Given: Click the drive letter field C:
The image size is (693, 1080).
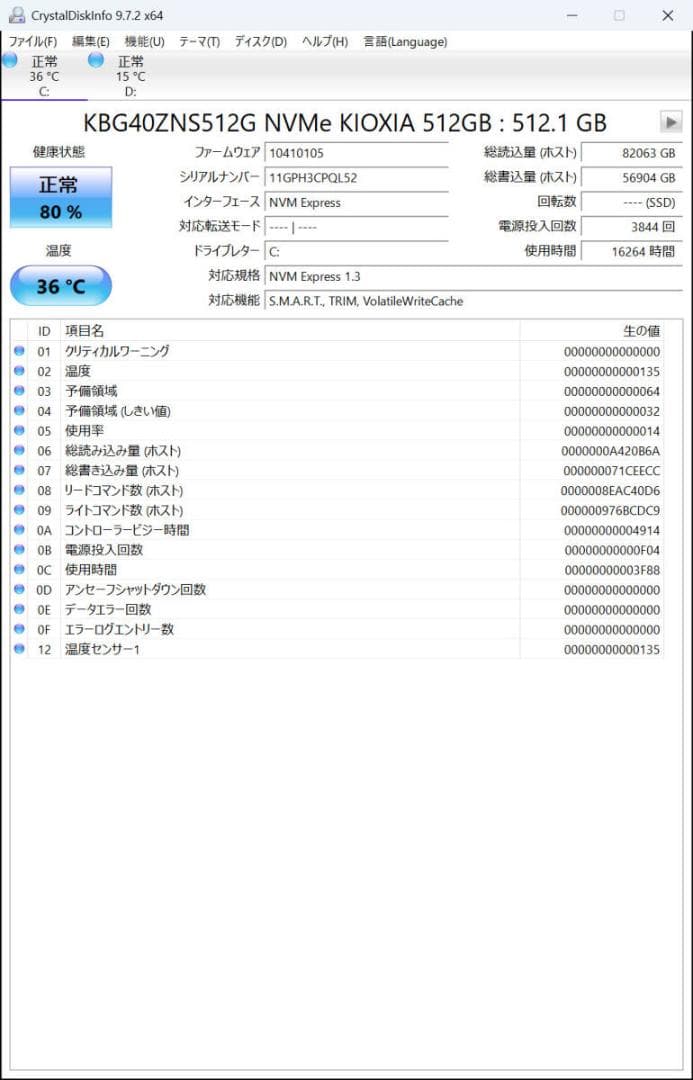Looking at the screenshot, I should click(x=356, y=251).
